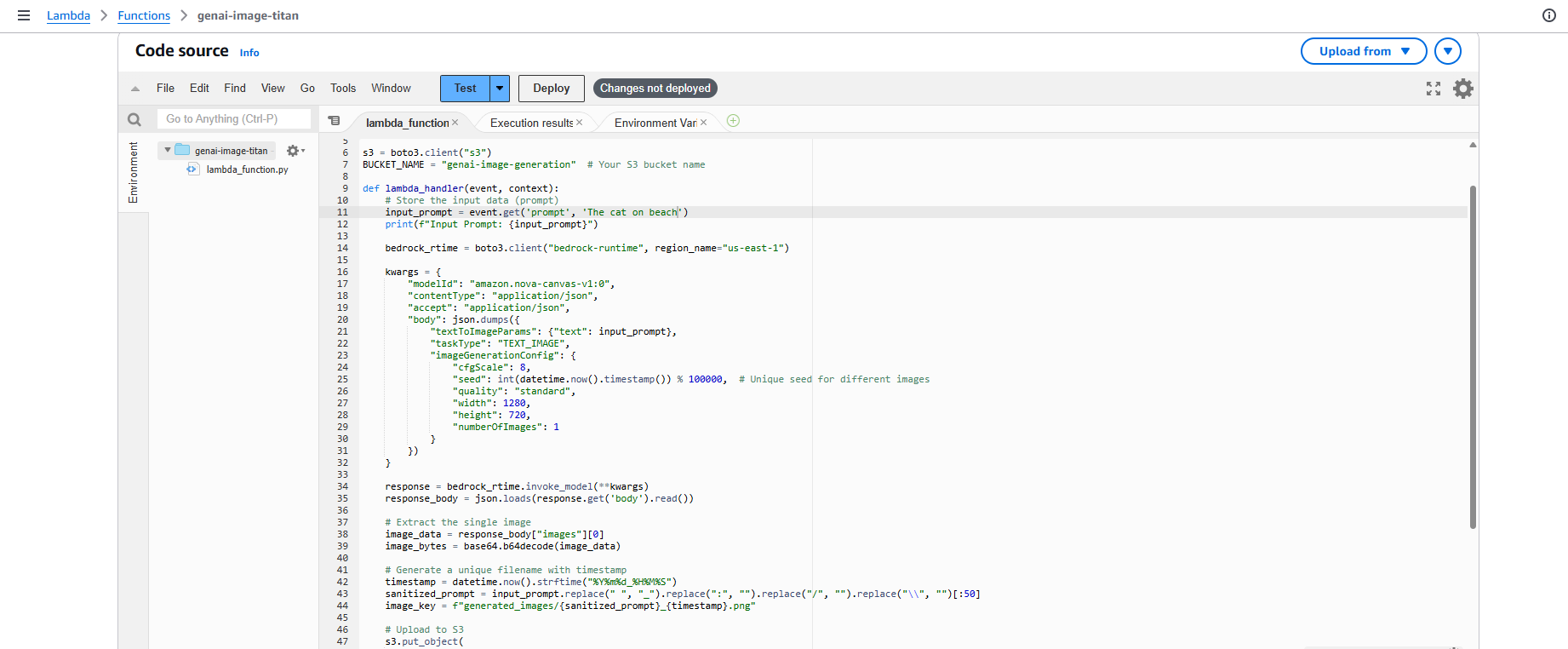Close the Execution results tab

(580, 123)
